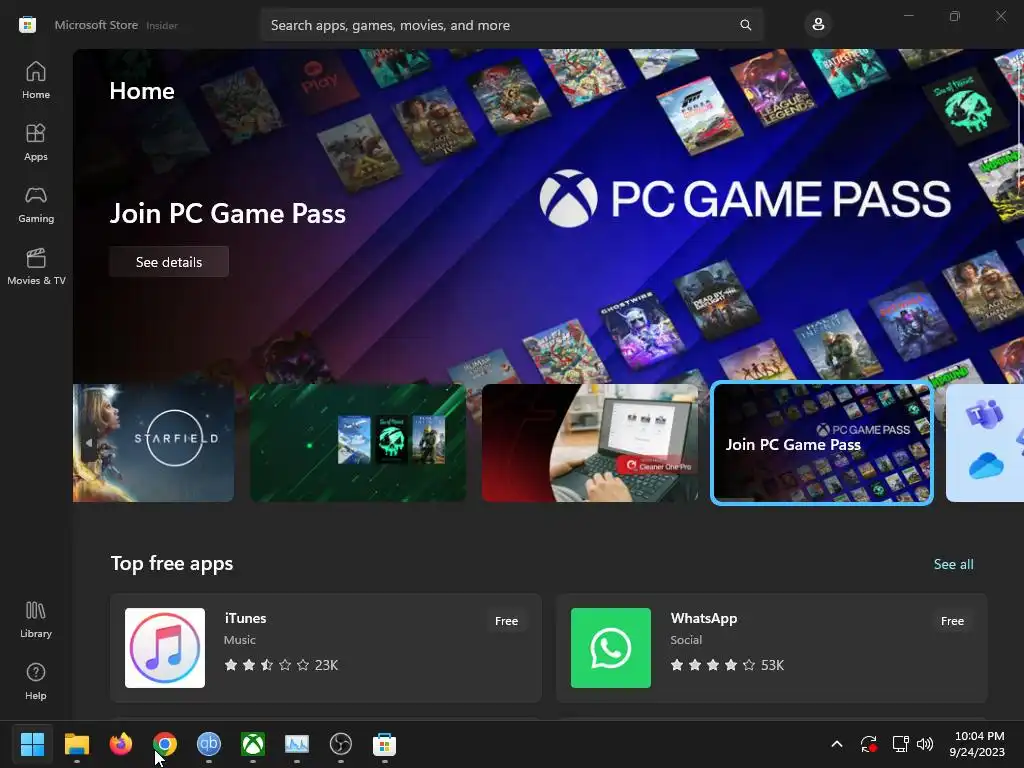Open the Library in sidebar
This screenshot has width=1024, height=768.
pos(36,620)
